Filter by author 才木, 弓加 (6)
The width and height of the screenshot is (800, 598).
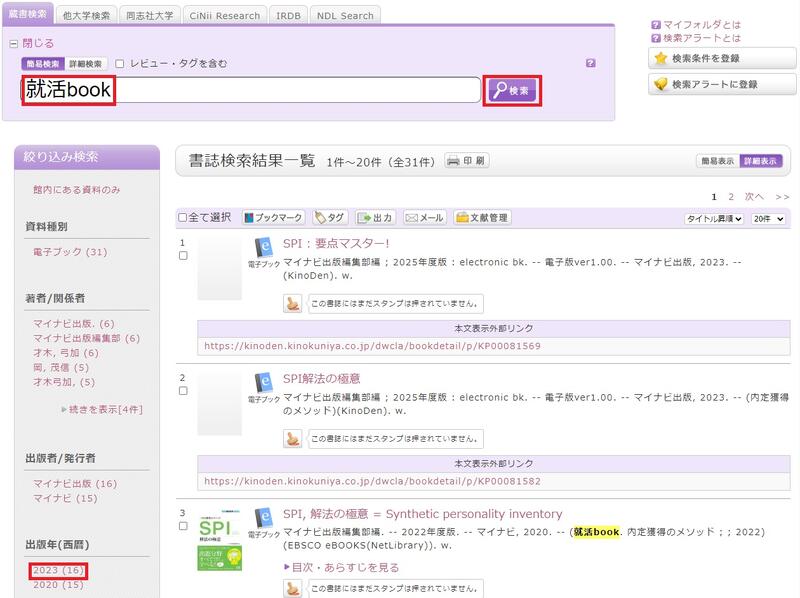tap(66, 353)
